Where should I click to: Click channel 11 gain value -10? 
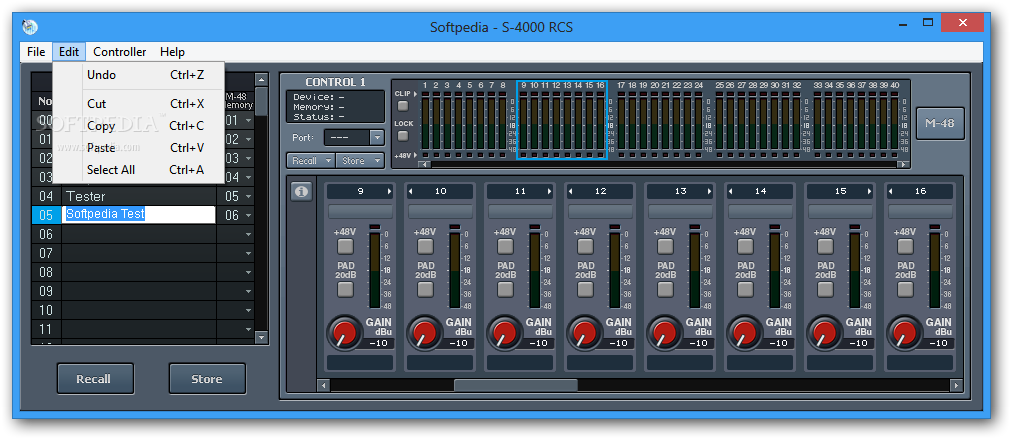(x=537, y=343)
